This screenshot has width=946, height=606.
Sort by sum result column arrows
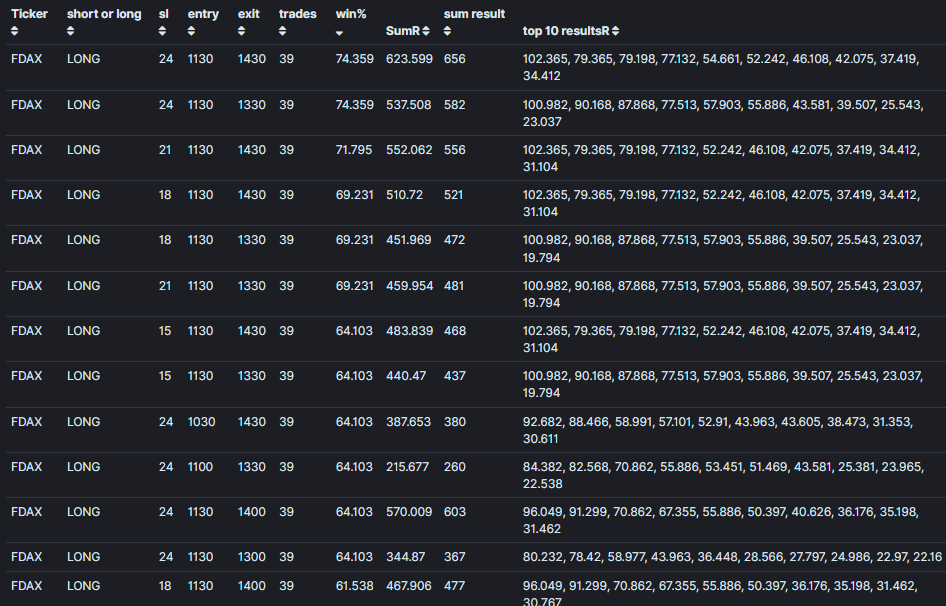[x=447, y=31]
